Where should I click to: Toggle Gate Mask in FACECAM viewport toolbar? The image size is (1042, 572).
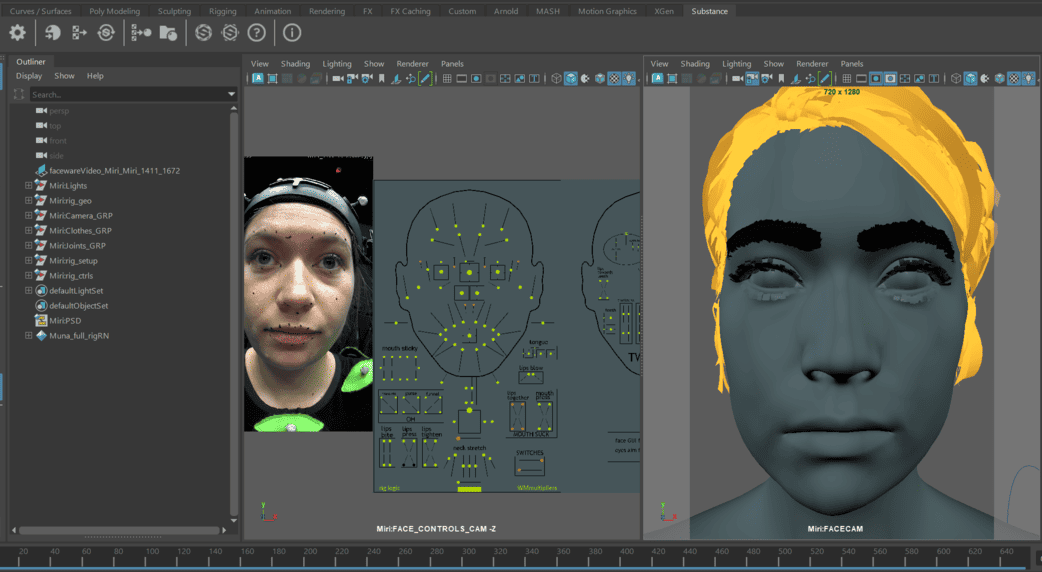(890, 78)
